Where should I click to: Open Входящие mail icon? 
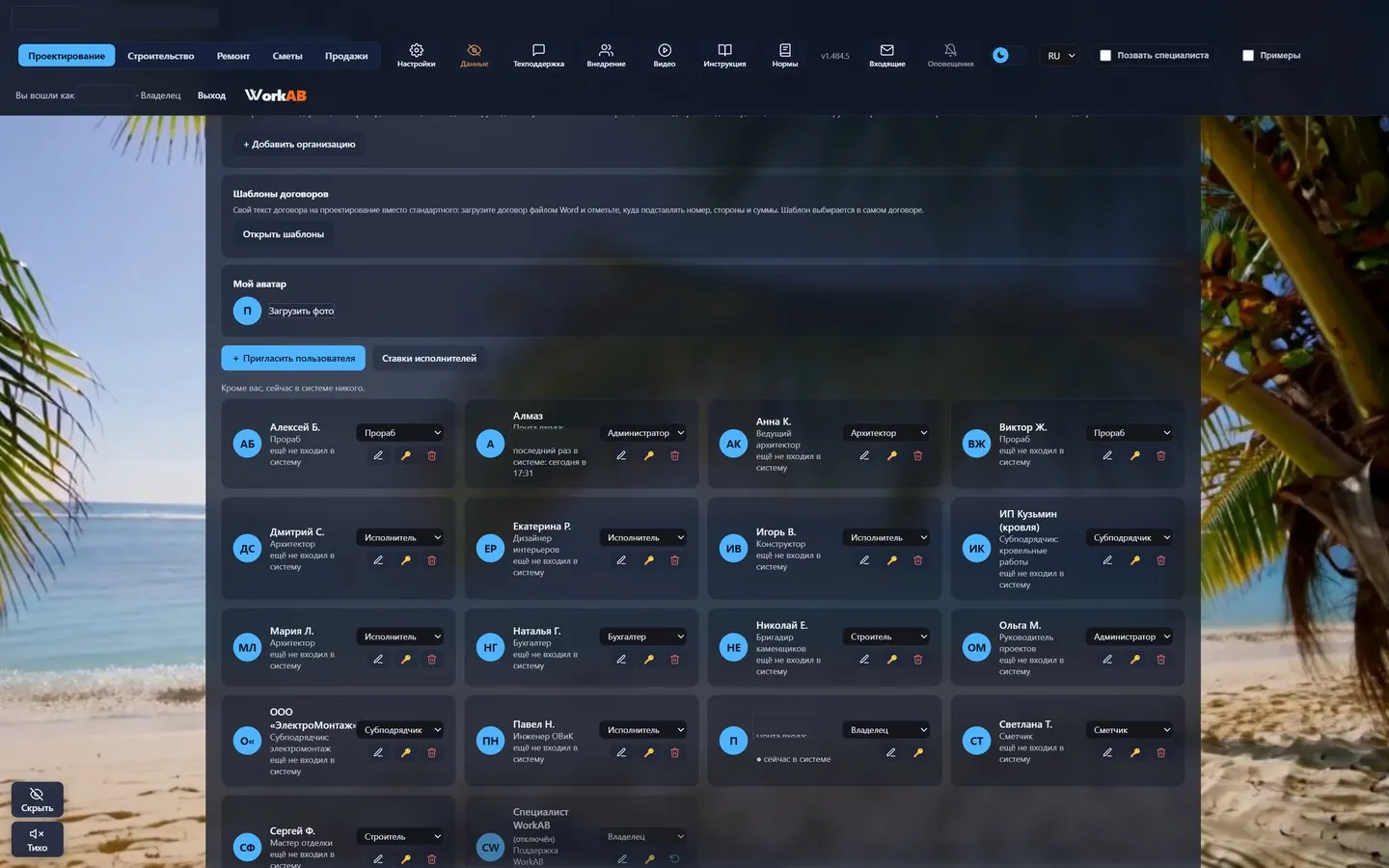click(886, 55)
